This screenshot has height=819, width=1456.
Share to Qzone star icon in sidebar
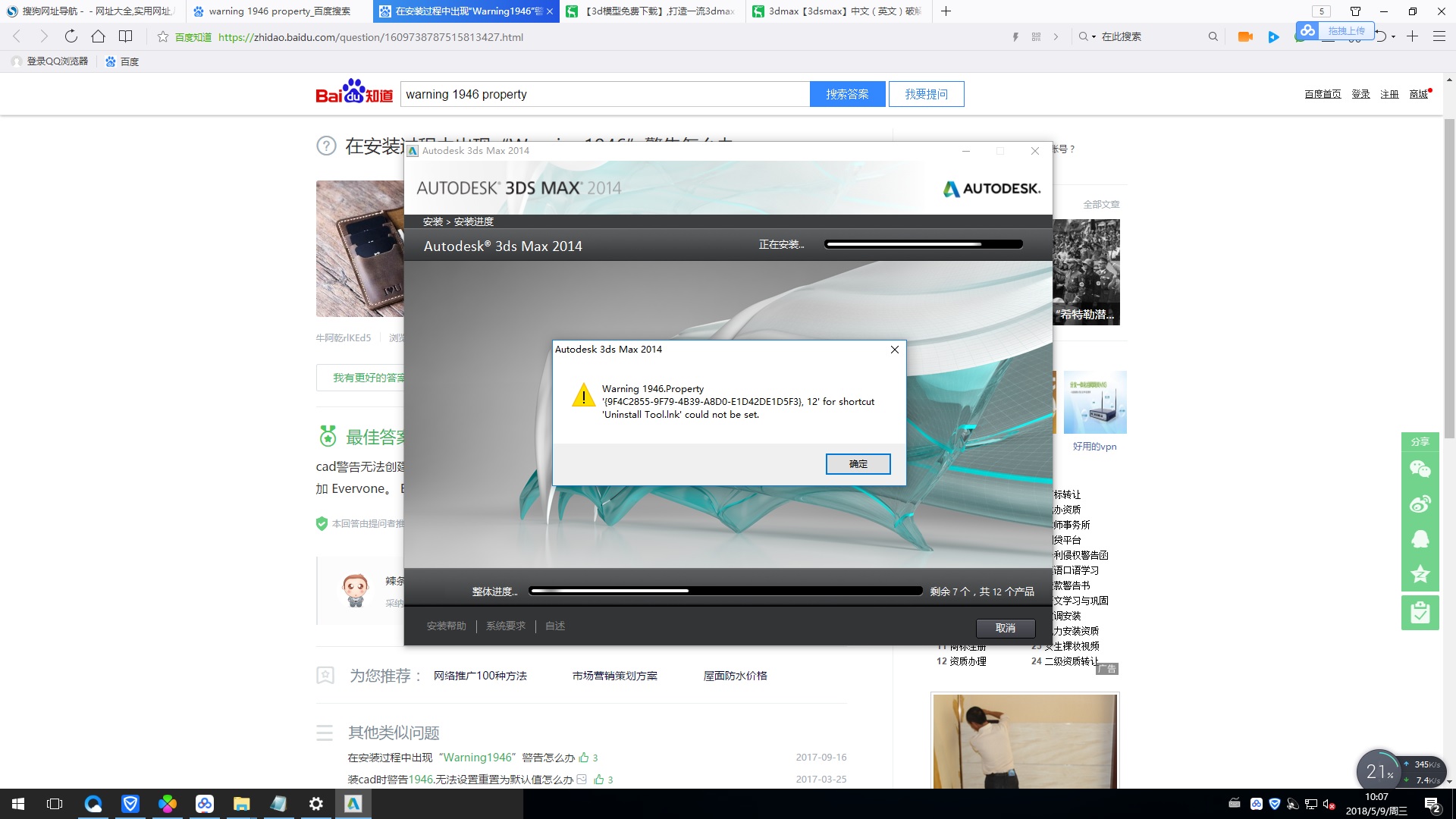coord(1420,574)
